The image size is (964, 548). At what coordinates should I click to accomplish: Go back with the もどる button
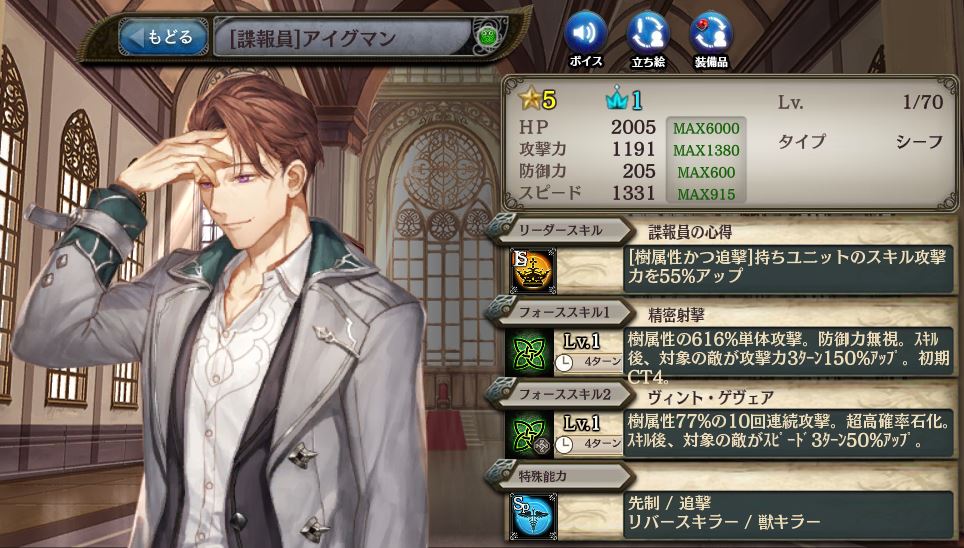pos(163,38)
